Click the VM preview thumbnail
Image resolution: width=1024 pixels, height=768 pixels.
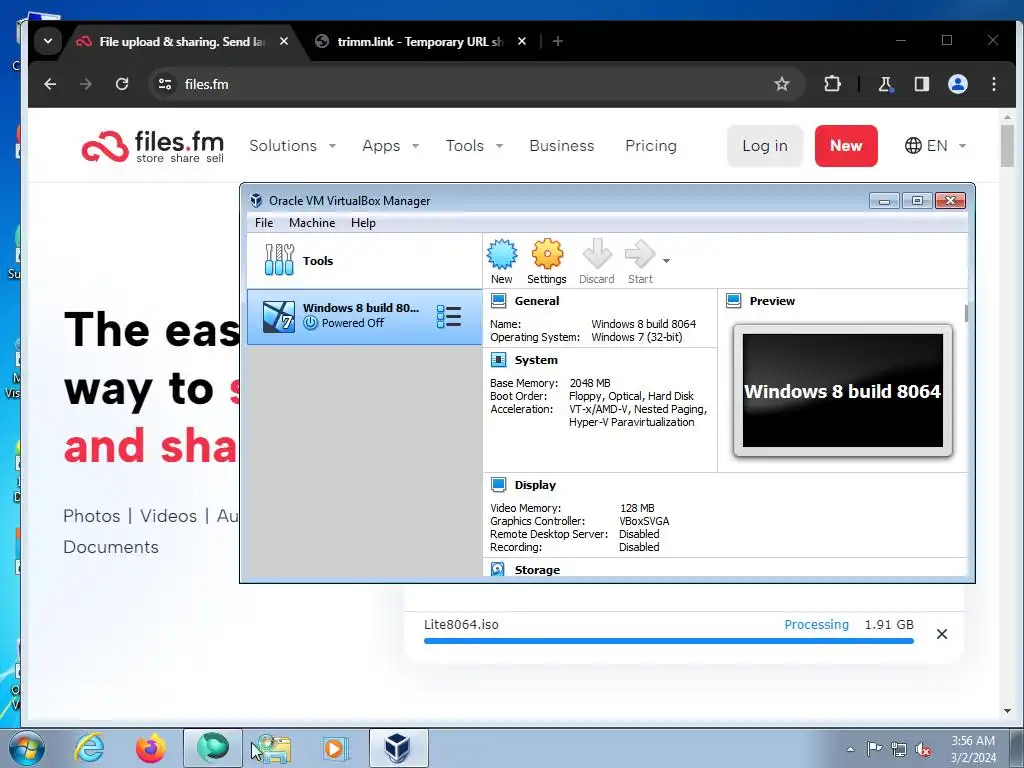tap(842, 391)
